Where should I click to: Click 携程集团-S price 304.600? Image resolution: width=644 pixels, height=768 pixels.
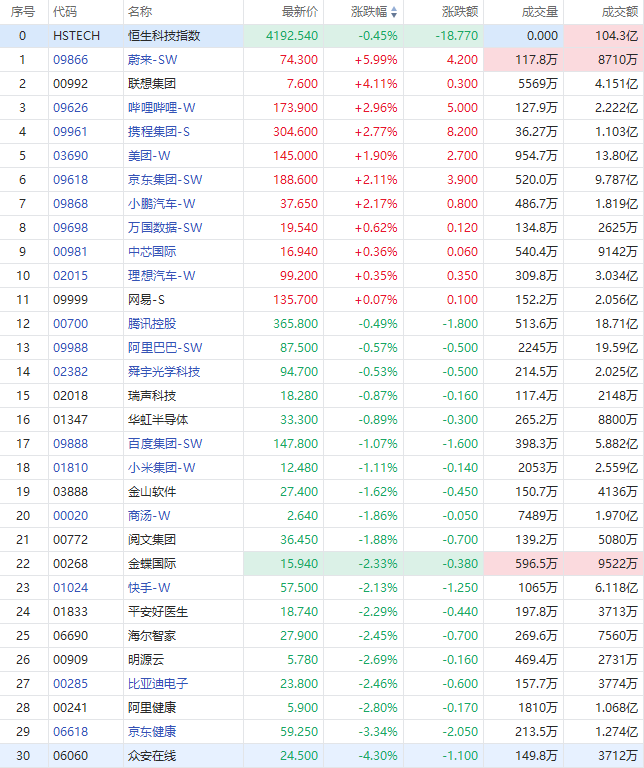tap(295, 132)
